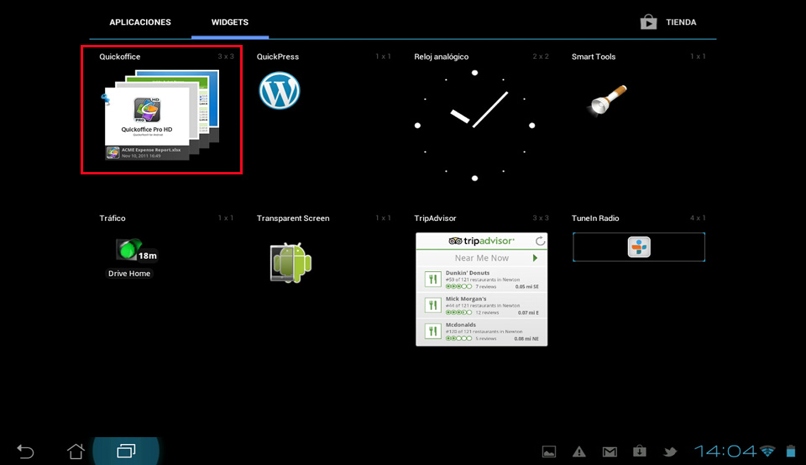806x465 pixels.
Task: Select the Dunkin' Donuts restaurant entry
Action: pos(482,280)
